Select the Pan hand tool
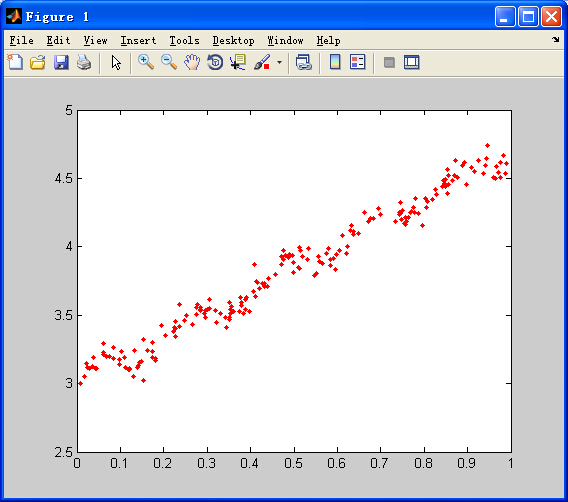The height and width of the screenshot is (502, 568). point(192,62)
